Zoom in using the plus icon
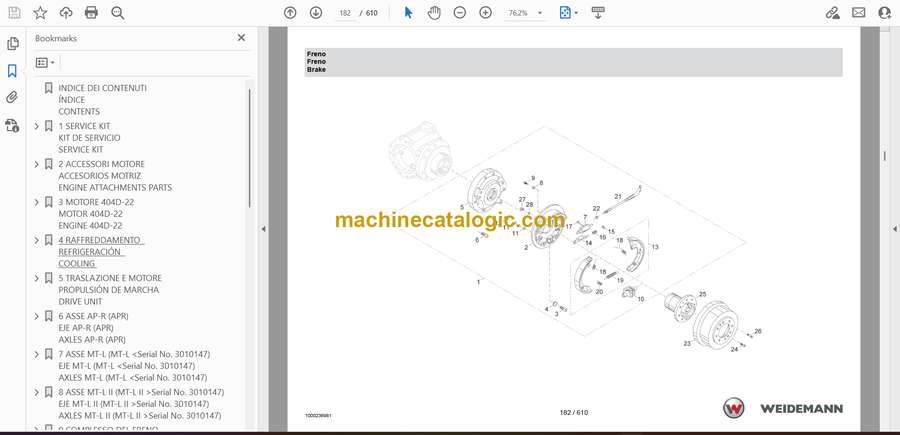The height and width of the screenshot is (435, 900). [x=486, y=13]
